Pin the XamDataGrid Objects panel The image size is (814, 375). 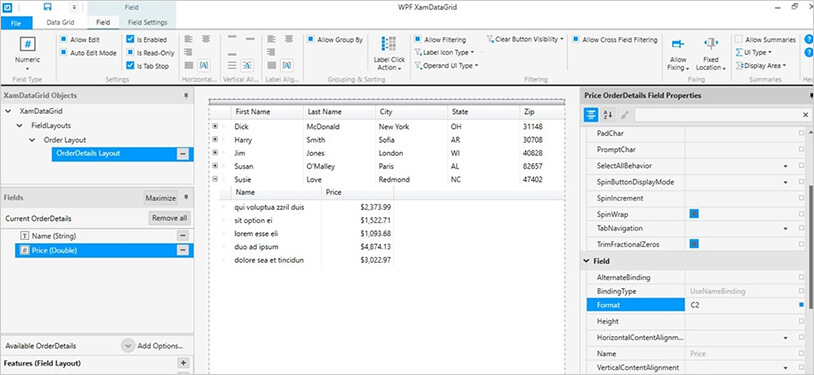click(x=186, y=96)
